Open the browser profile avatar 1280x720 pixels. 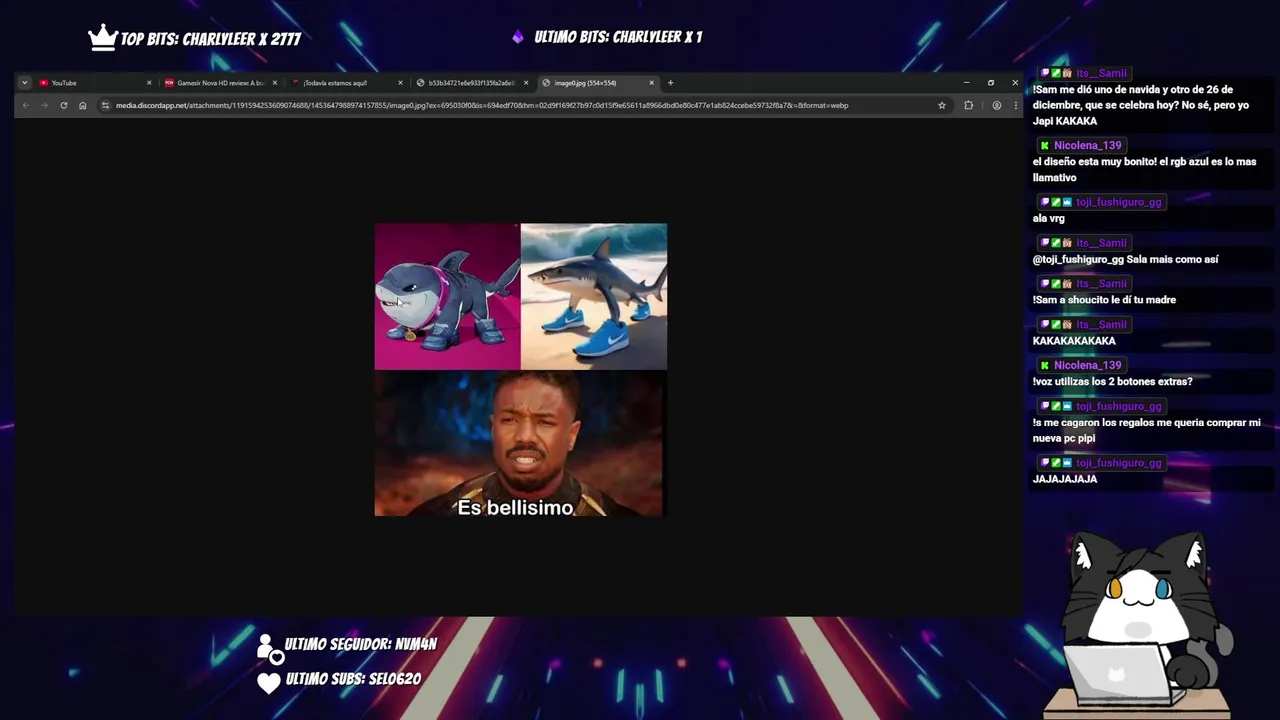click(997, 105)
